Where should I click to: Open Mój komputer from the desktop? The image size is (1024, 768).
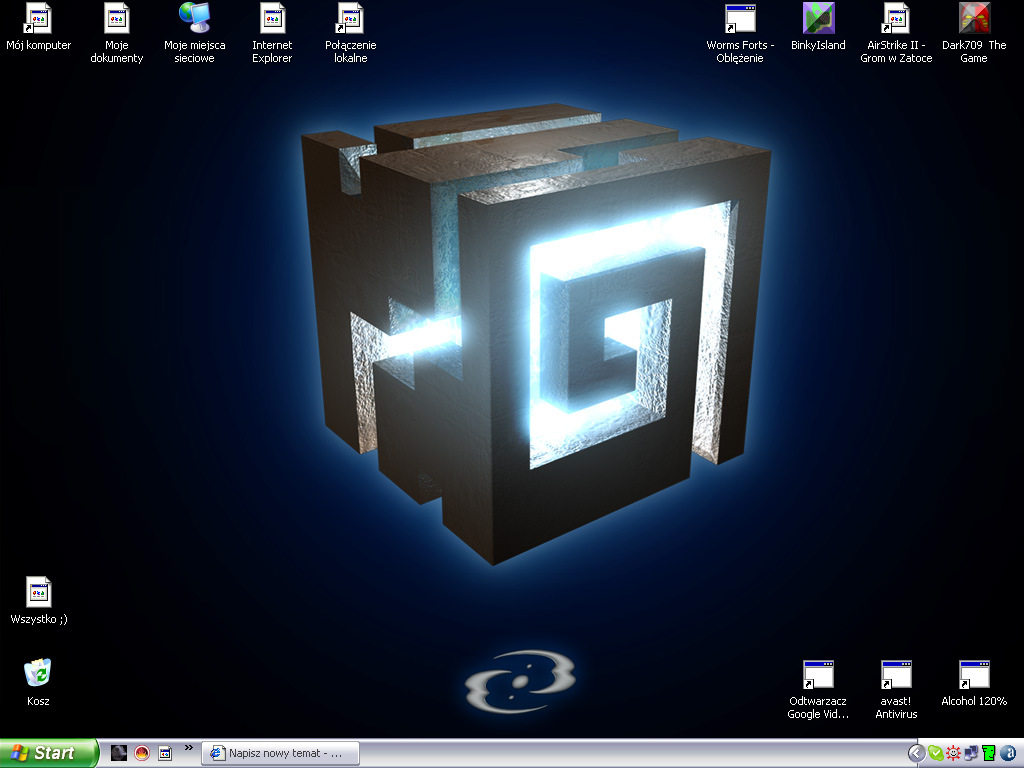[38, 25]
